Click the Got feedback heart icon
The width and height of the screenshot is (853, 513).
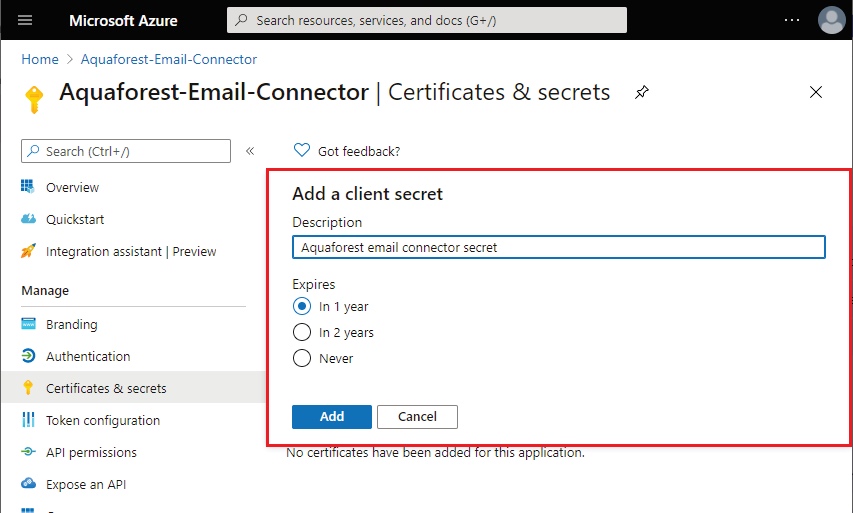pos(301,150)
